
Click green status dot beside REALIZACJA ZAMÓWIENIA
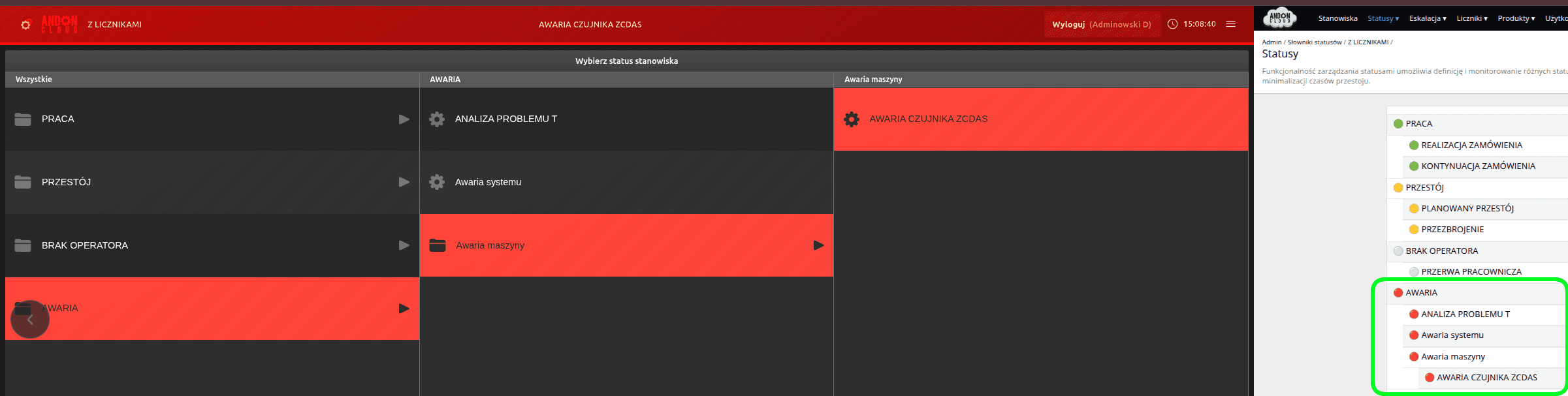pos(1414,145)
